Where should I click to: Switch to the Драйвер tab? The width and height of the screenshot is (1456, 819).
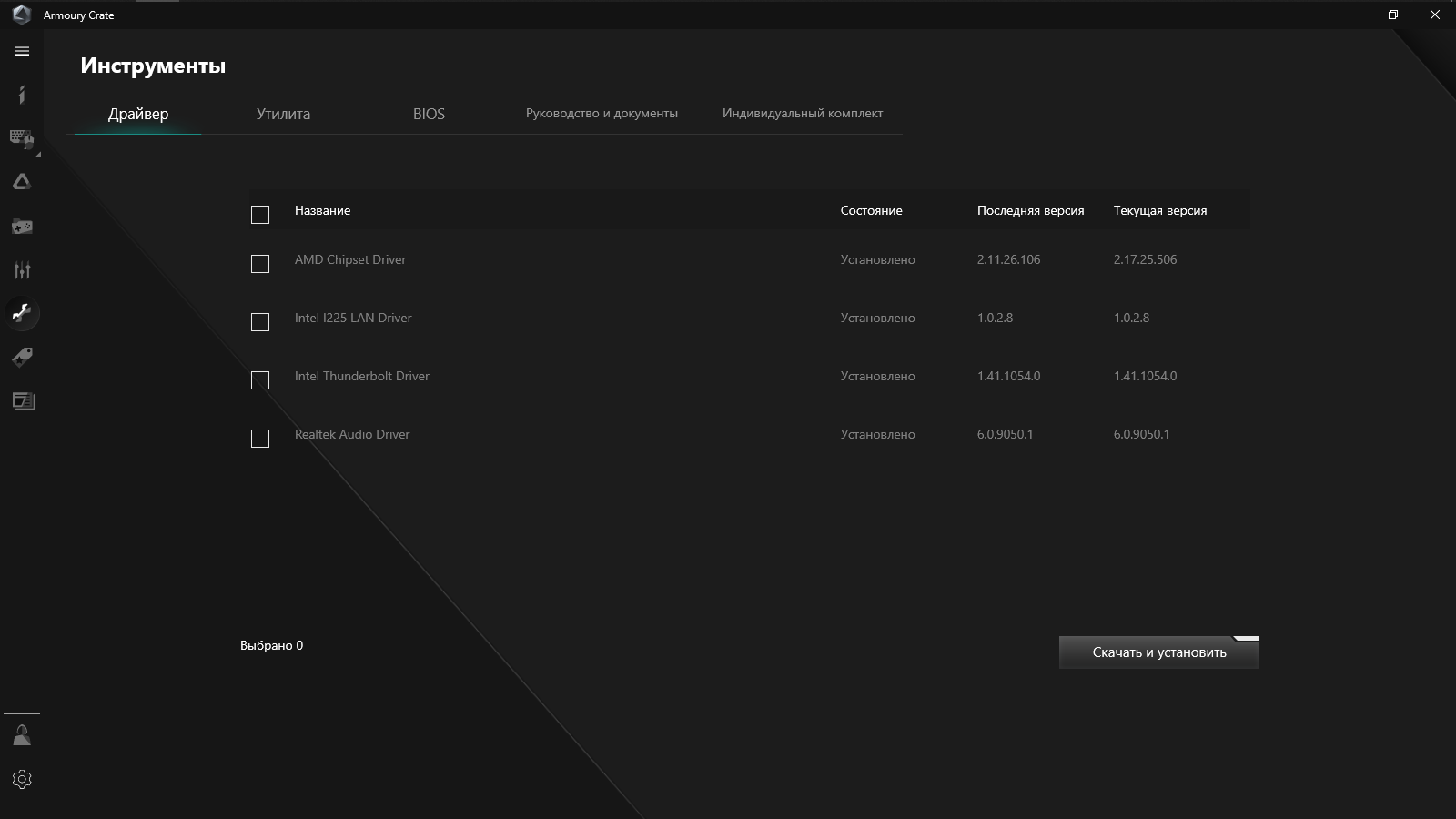click(x=138, y=114)
